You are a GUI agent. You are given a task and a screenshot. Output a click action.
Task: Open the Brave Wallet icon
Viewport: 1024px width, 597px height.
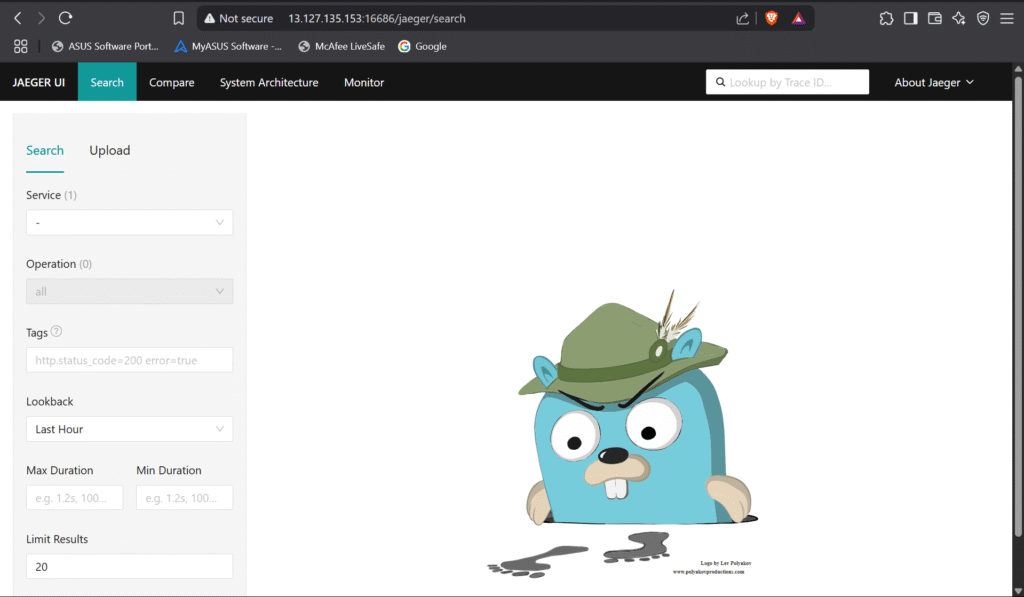[935, 18]
